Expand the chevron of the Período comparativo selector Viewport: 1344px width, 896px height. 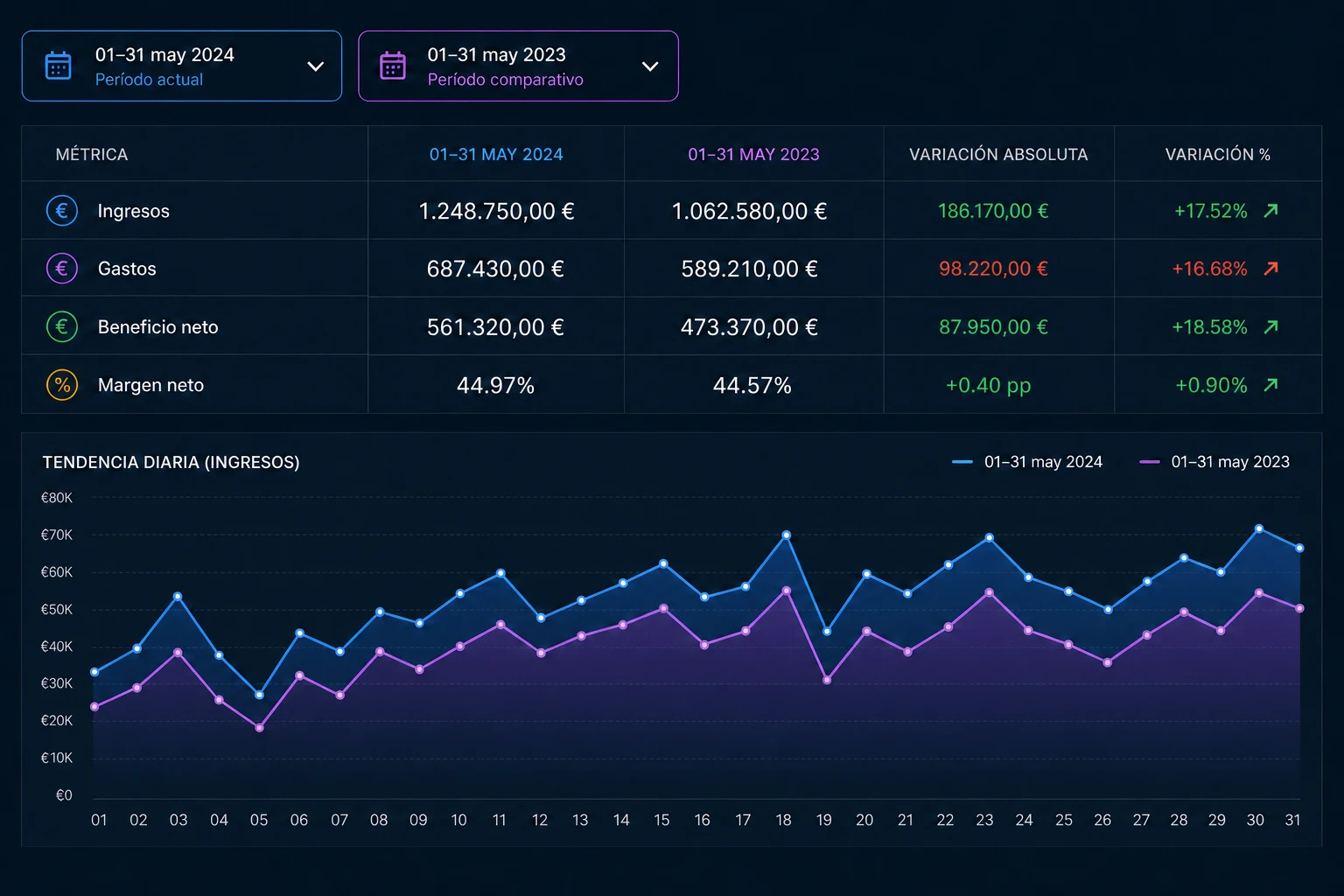click(x=650, y=66)
